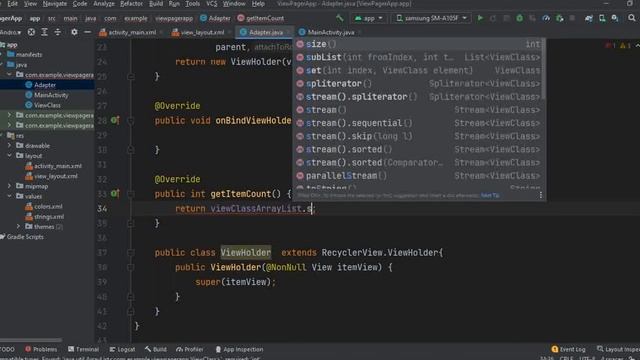The image size is (640, 360).
Task: Fold the ViewHolder constructor on line 38
Action: [x=131, y=267]
